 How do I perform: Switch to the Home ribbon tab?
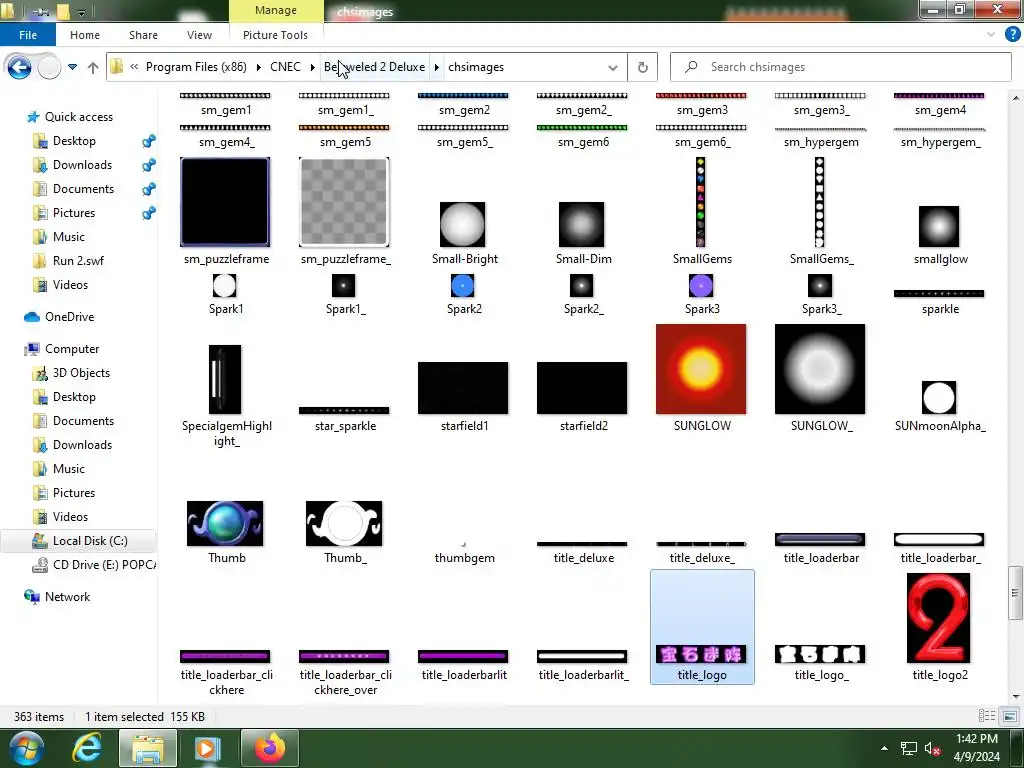(x=85, y=35)
